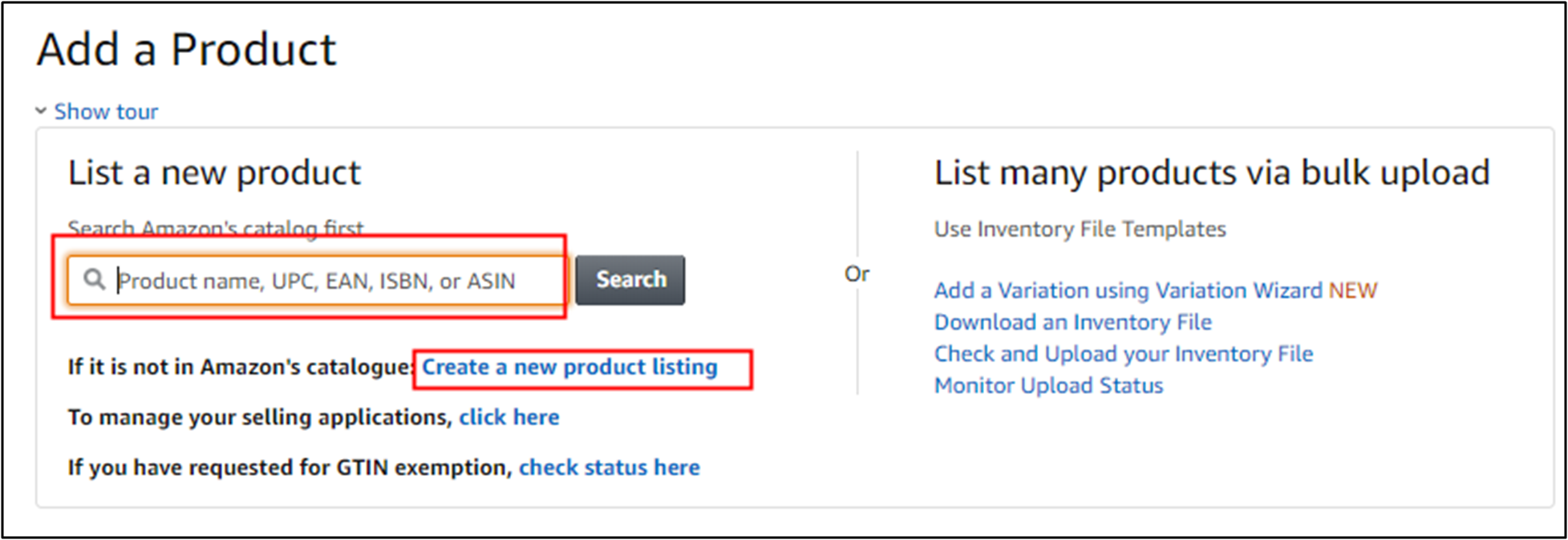
Task: Click the Search Amazon's catalog first label
Action: tap(215, 229)
